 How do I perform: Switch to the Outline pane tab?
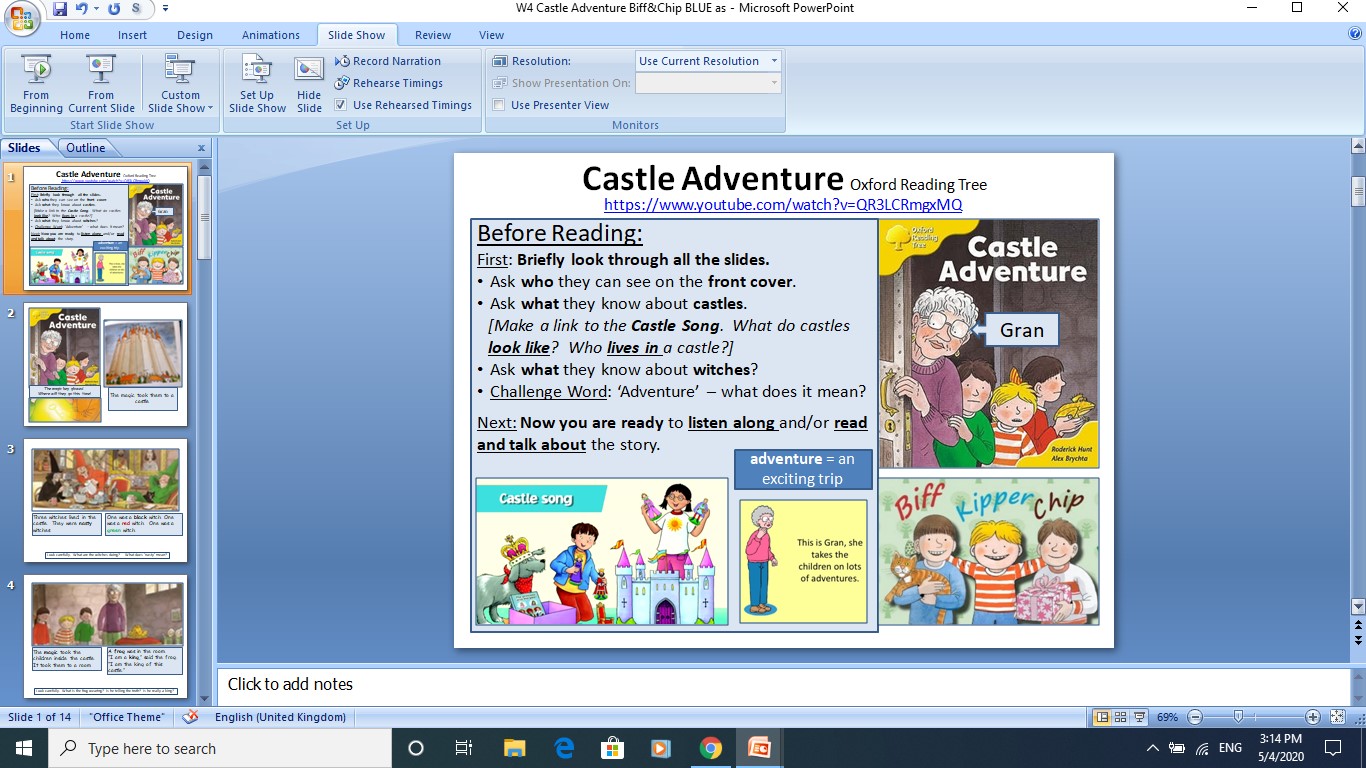86,148
